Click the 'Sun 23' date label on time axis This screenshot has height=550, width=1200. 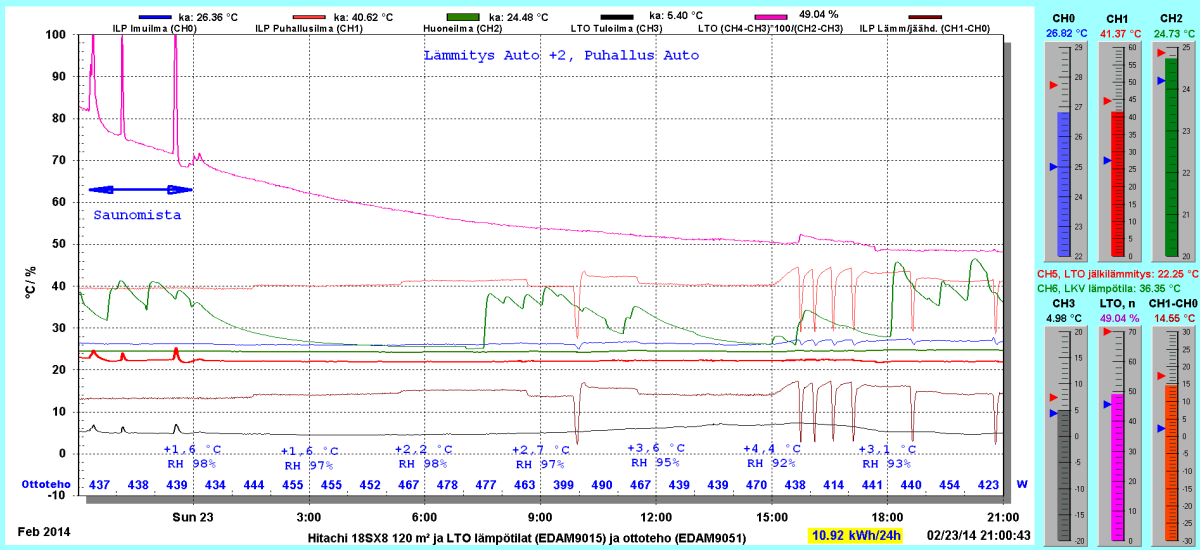192,517
